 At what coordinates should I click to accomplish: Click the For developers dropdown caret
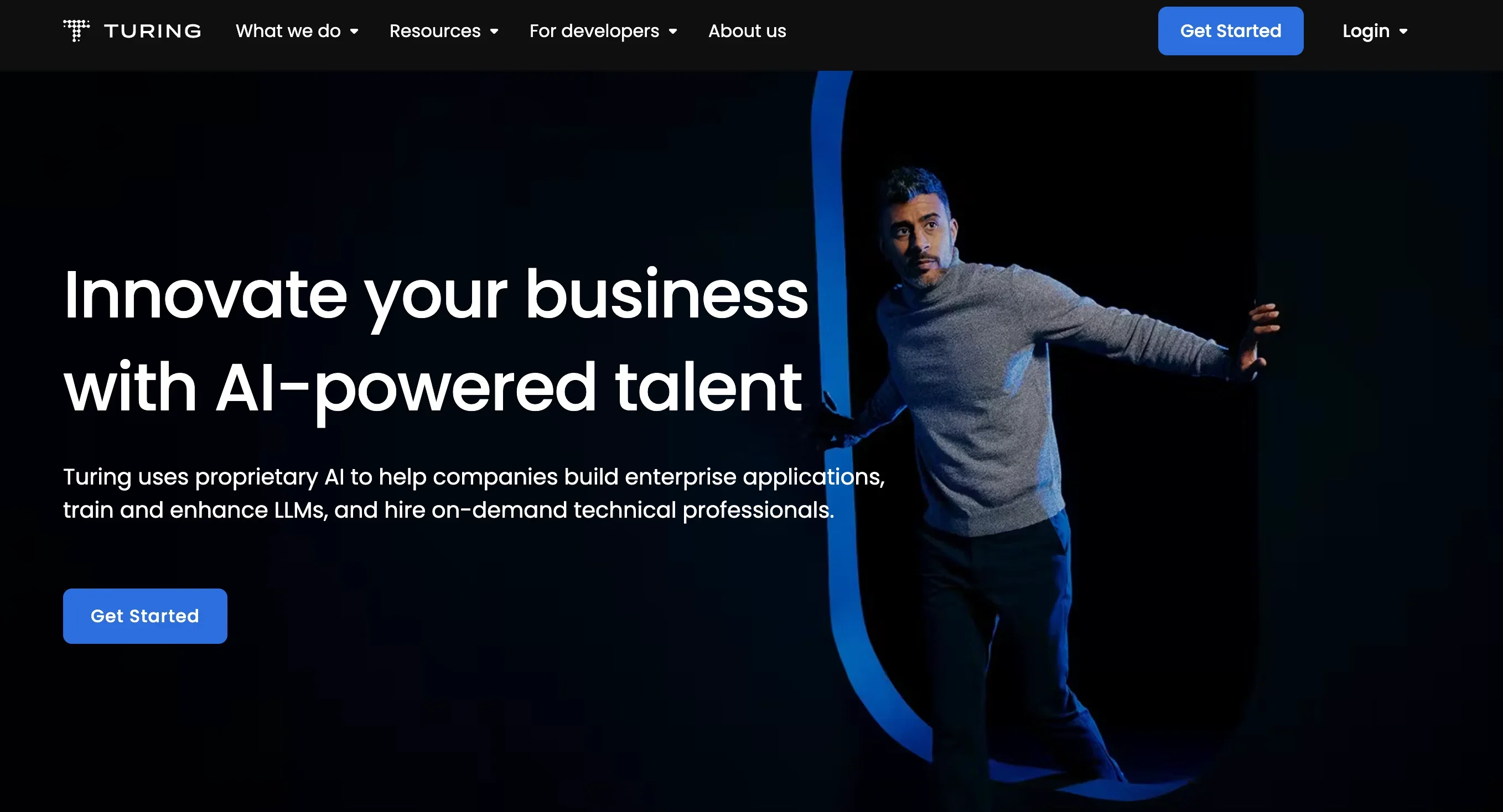[673, 32]
